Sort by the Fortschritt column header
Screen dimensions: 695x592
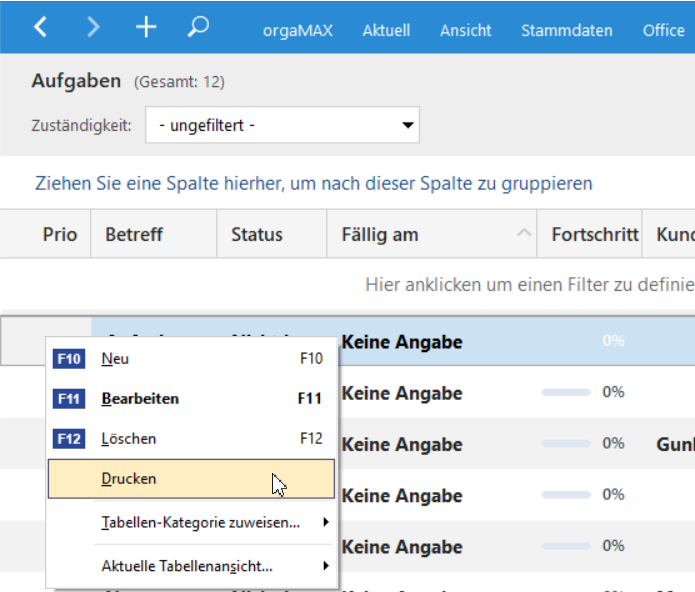click(590, 234)
